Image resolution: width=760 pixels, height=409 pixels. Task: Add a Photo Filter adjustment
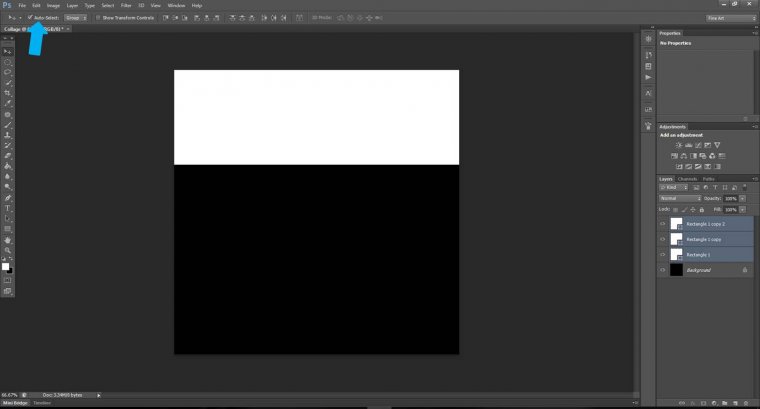tap(703, 156)
